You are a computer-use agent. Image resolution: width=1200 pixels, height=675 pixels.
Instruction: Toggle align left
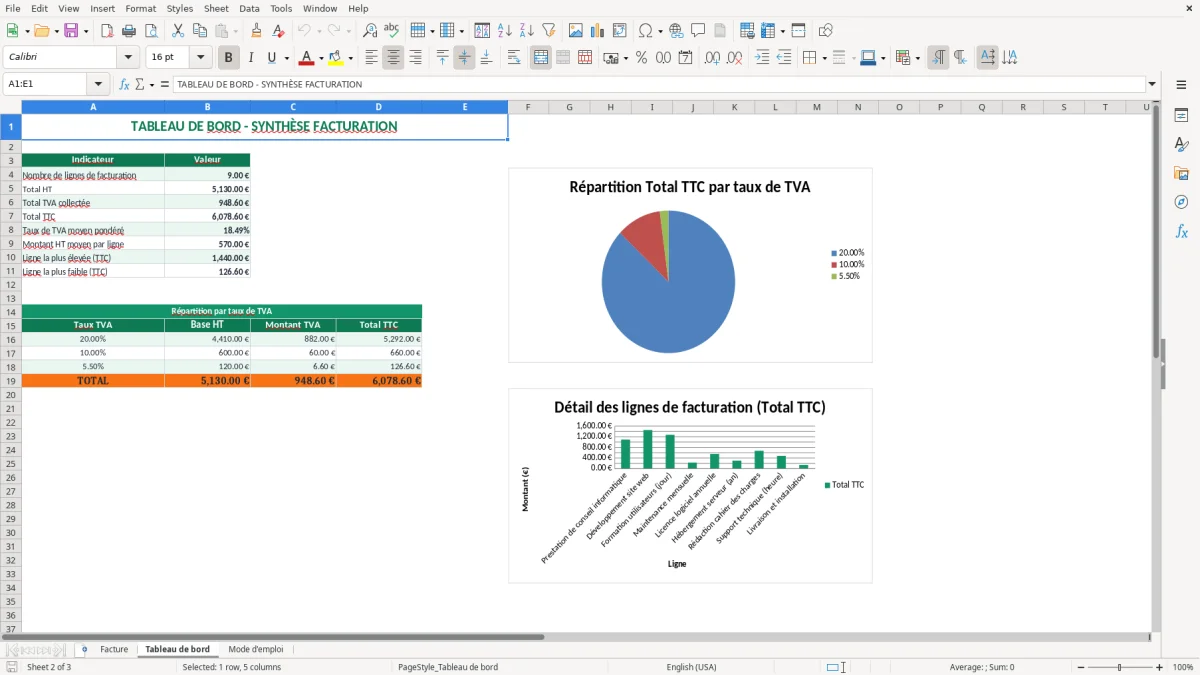(x=371, y=58)
